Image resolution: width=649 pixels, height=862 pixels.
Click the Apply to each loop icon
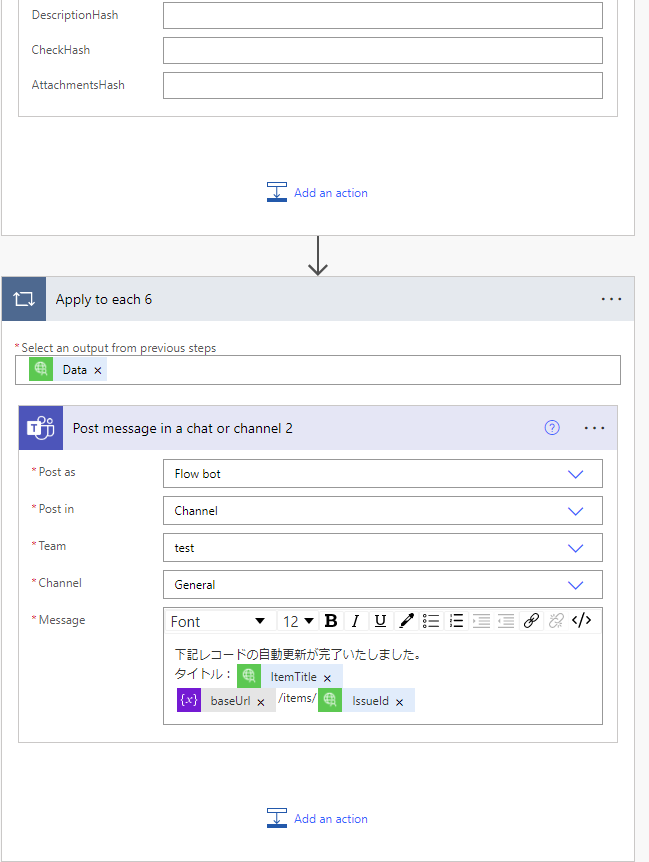point(24,299)
